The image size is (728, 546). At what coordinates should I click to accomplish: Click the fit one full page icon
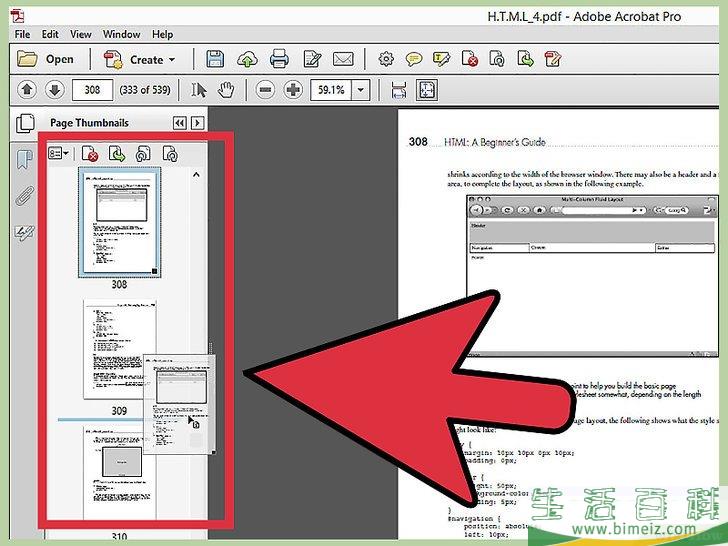(x=427, y=90)
